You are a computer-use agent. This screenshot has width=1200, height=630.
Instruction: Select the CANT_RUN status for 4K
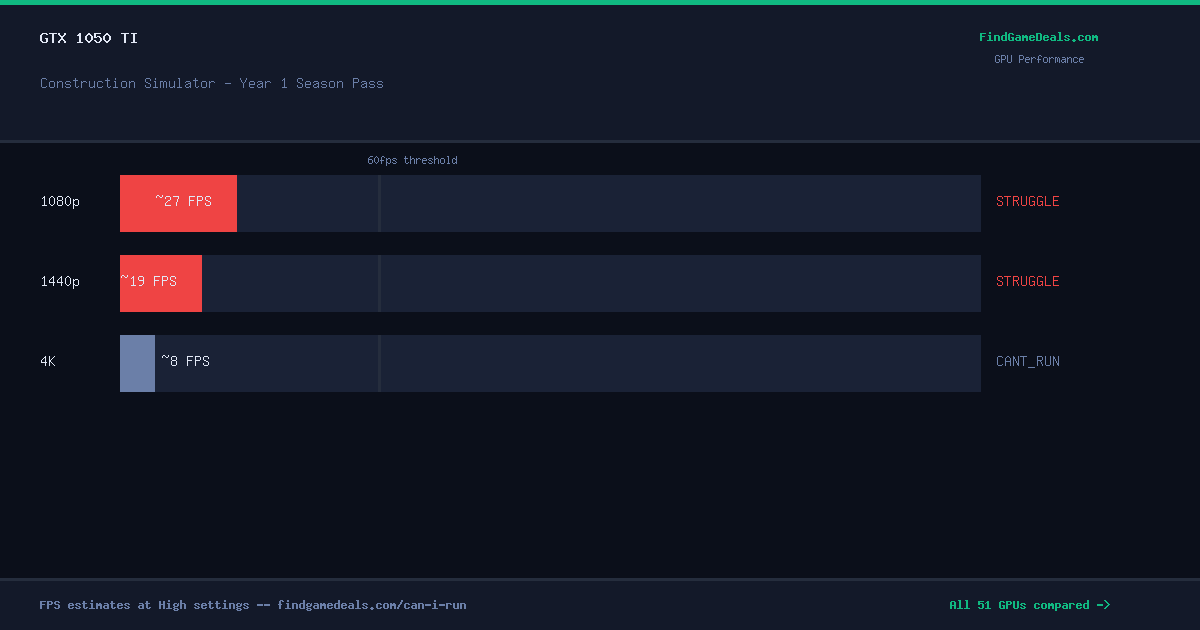pos(1027,361)
